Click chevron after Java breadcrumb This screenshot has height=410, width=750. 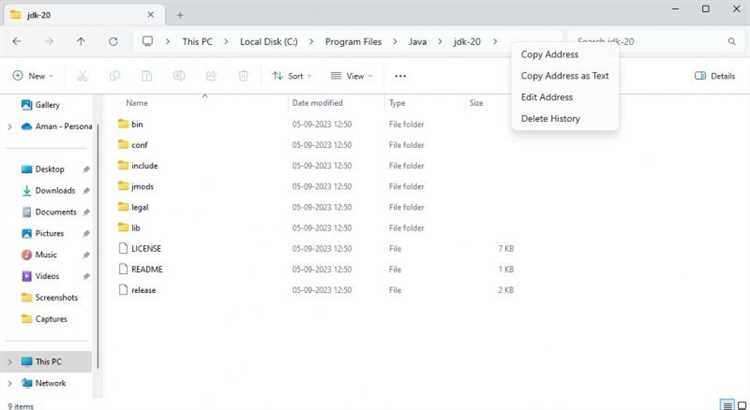point(440,42)
